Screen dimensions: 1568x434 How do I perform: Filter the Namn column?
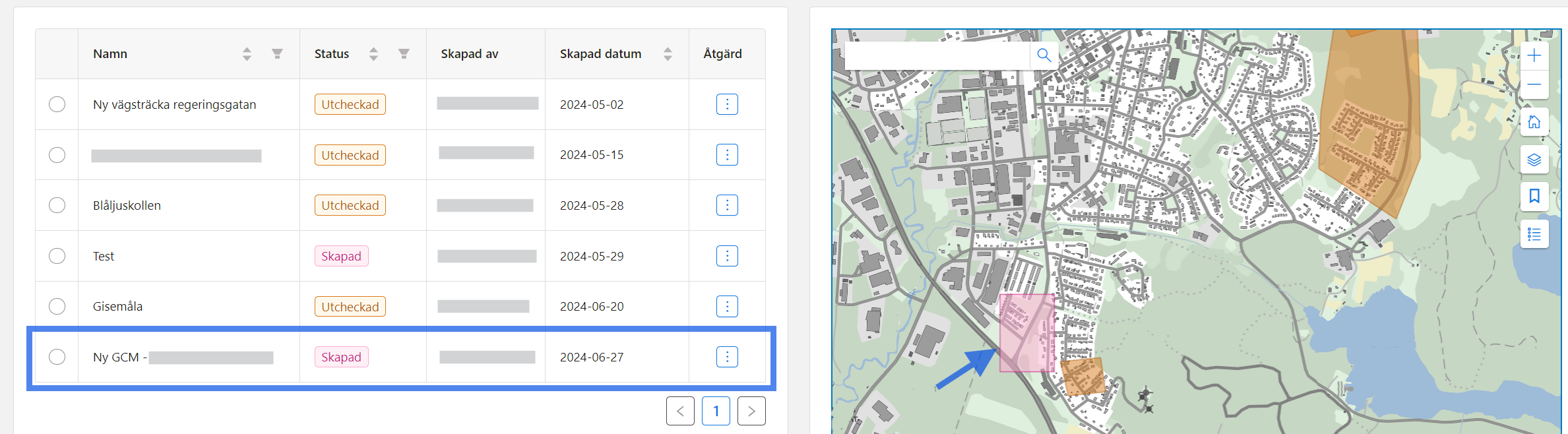click(x=277, y=54)
